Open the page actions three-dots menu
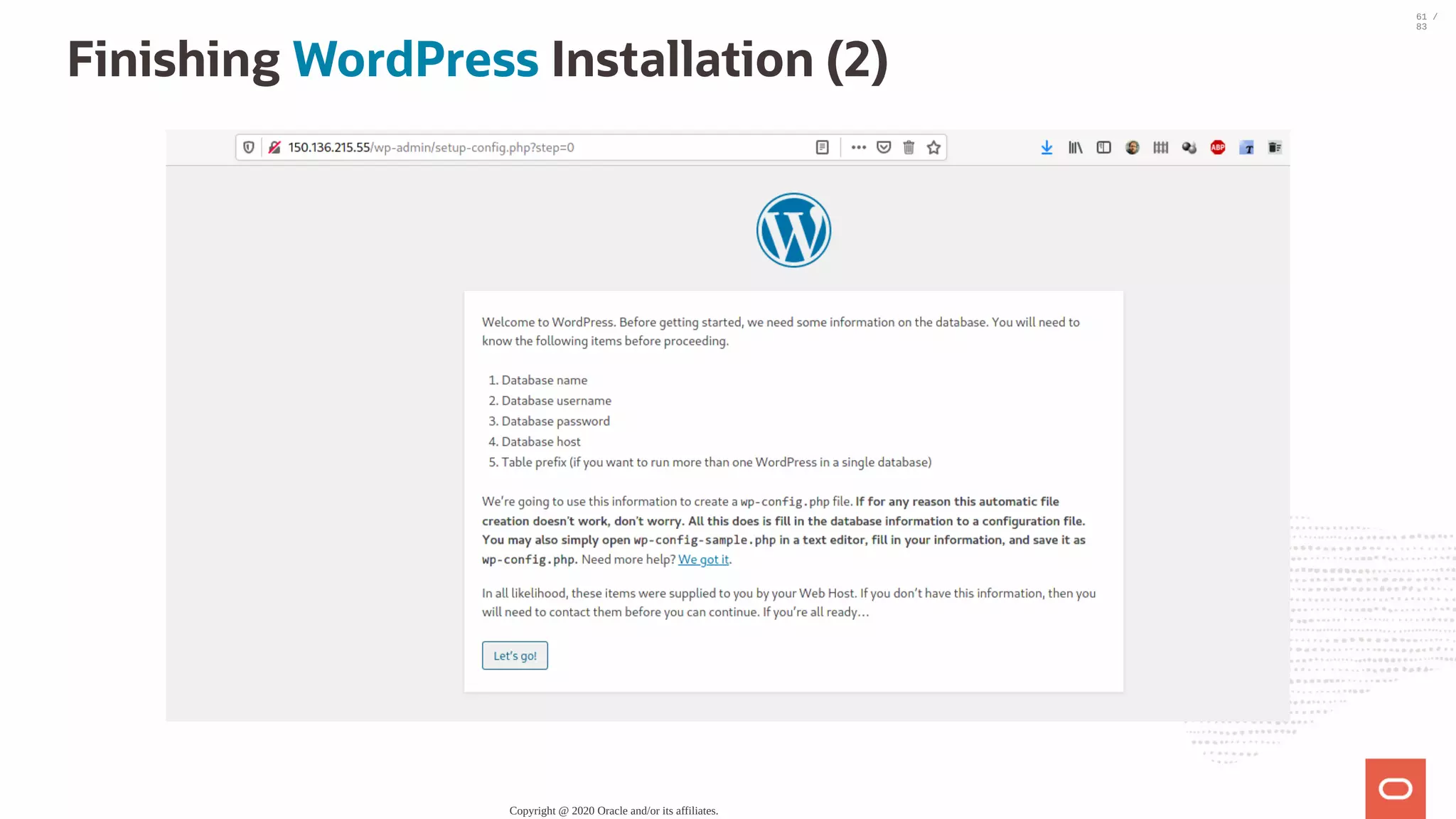 (858, 147)
